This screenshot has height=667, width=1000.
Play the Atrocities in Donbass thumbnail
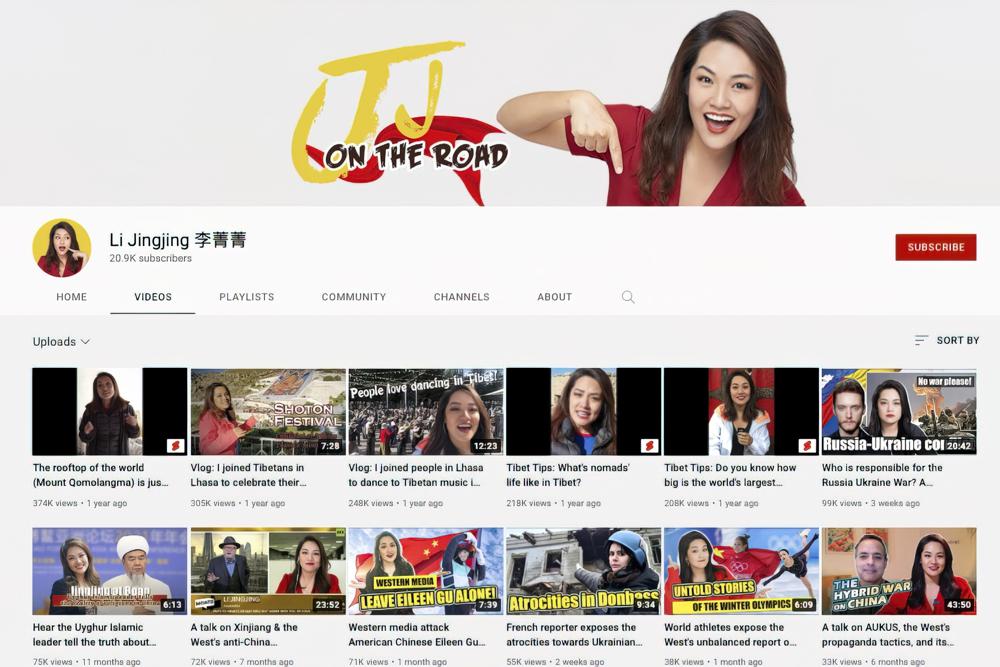coord(583,571)
